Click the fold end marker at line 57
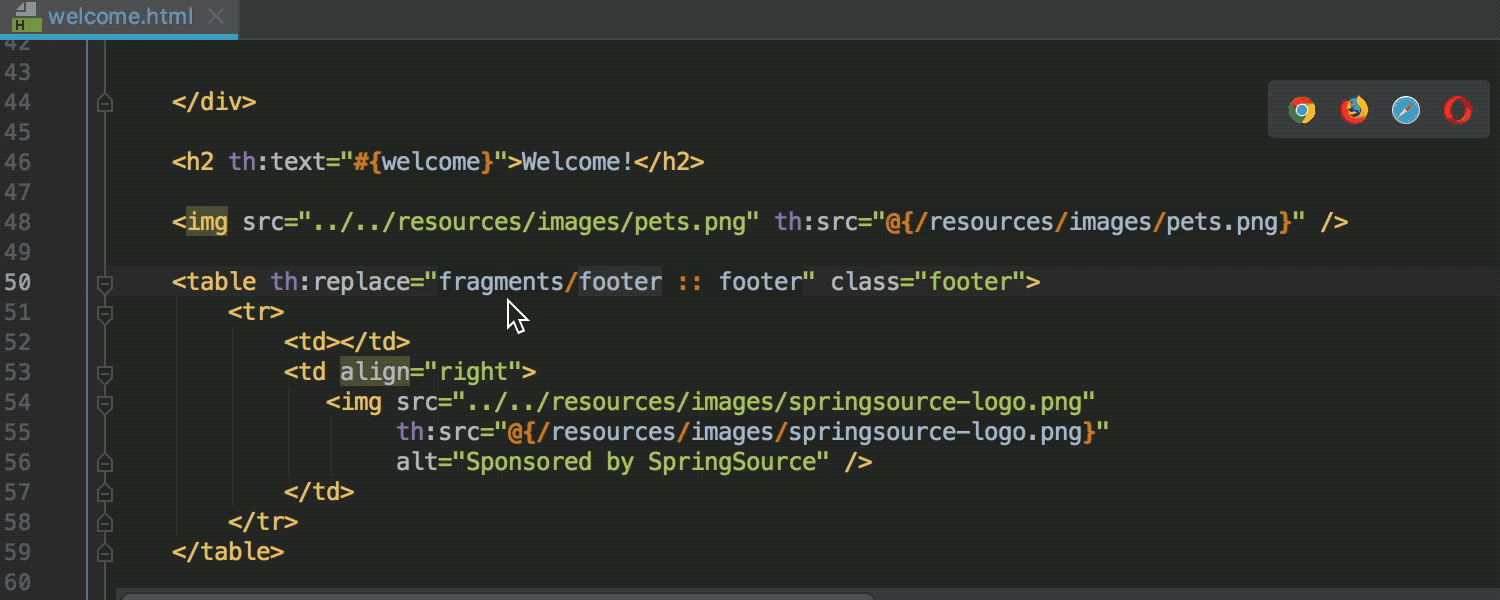The image size is (1500, 600). (x=104, y=492)
